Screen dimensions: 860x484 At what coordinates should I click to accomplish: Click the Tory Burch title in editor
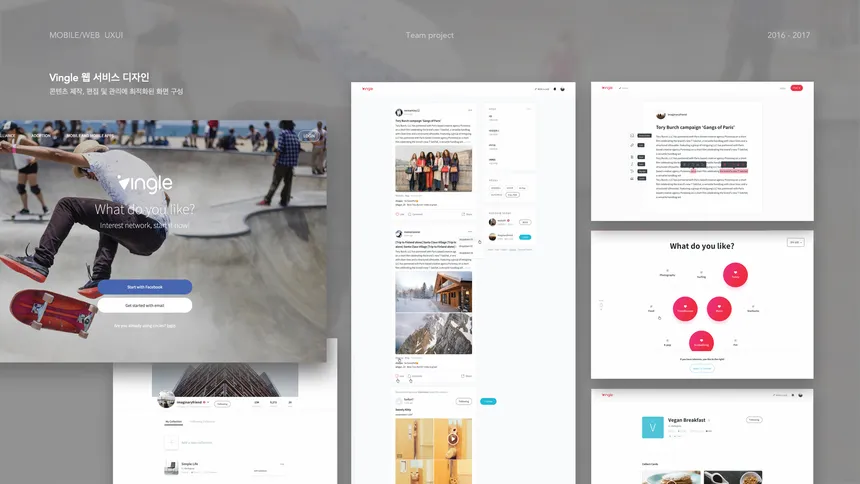(x=695, y=127)
